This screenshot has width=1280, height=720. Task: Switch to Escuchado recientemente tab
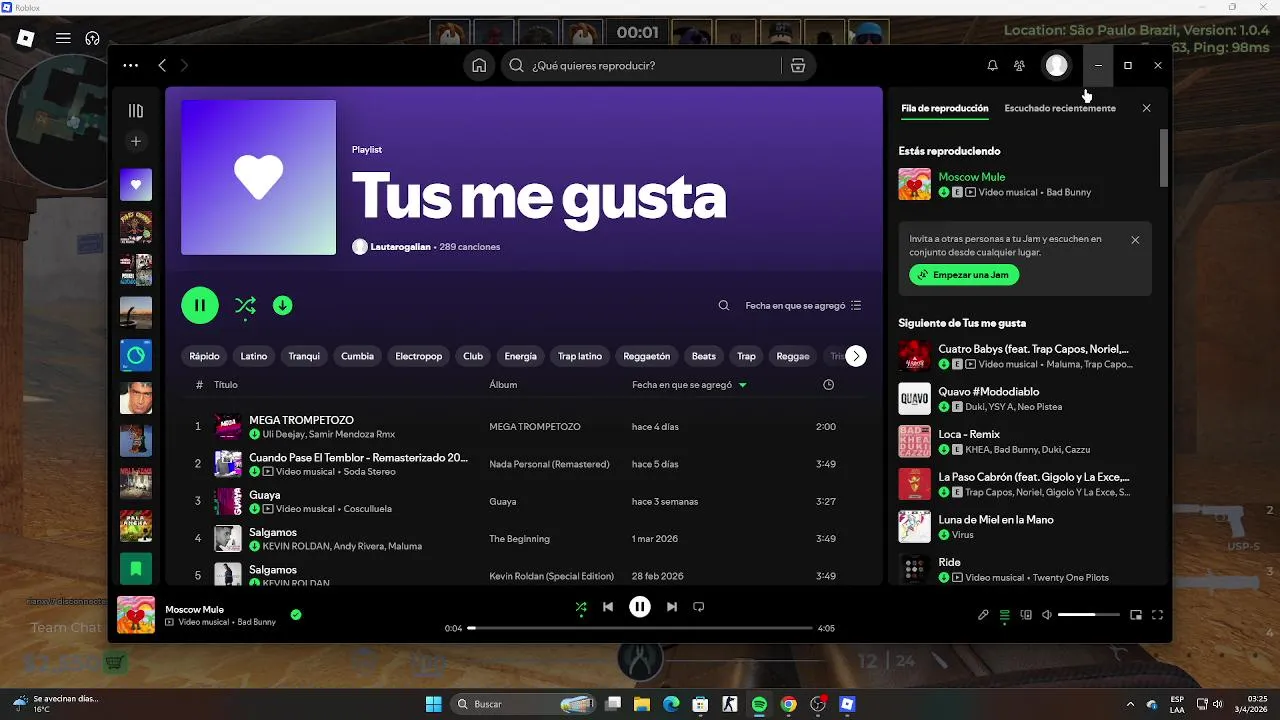coord(1060,108)
